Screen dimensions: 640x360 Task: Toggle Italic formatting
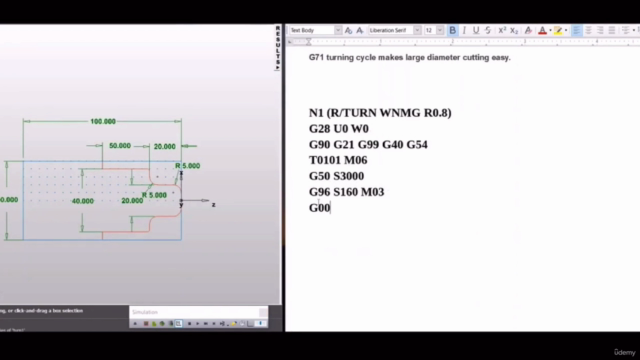point(464,30)
